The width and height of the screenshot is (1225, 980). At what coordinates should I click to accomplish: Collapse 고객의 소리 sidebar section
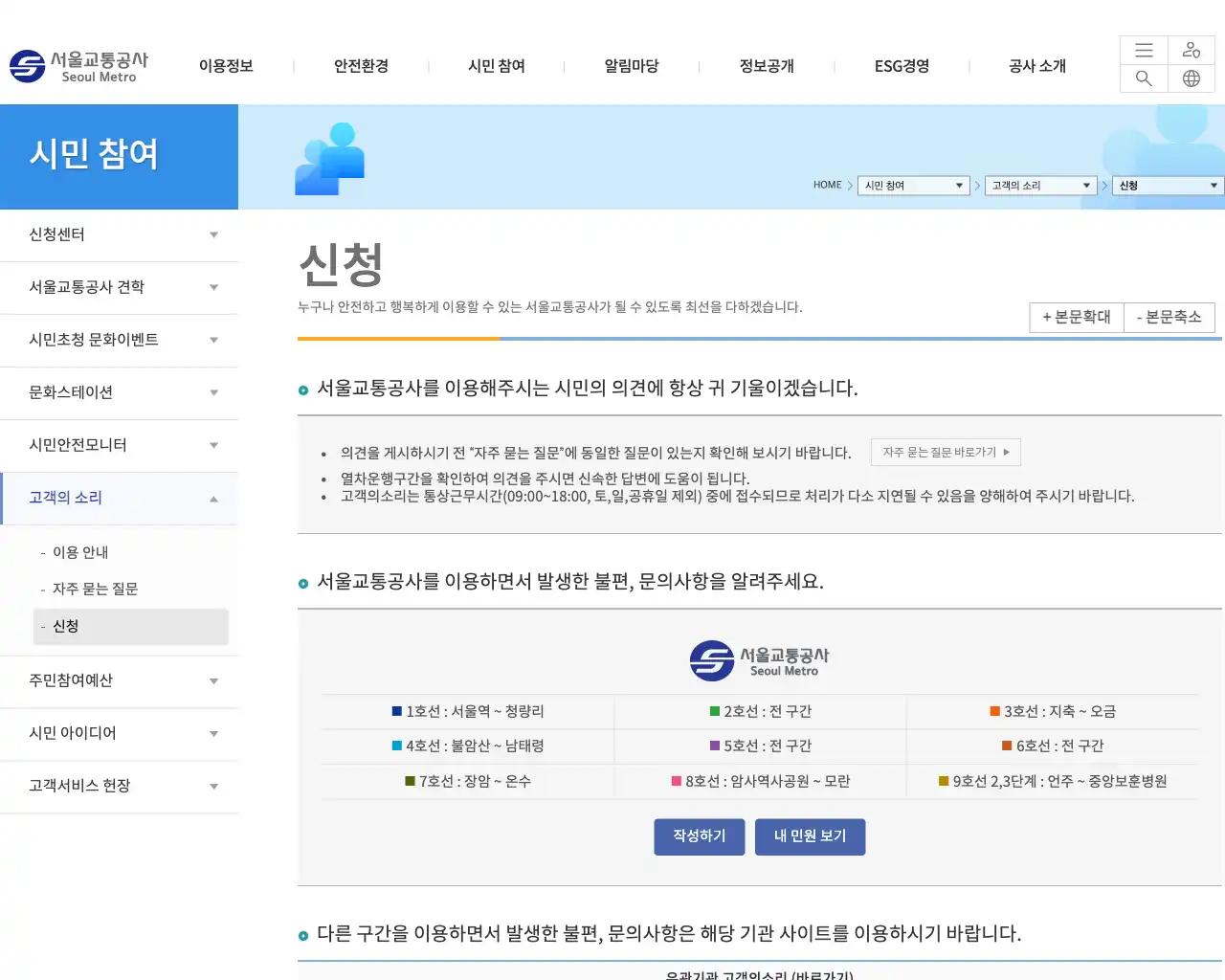point(119,498)
